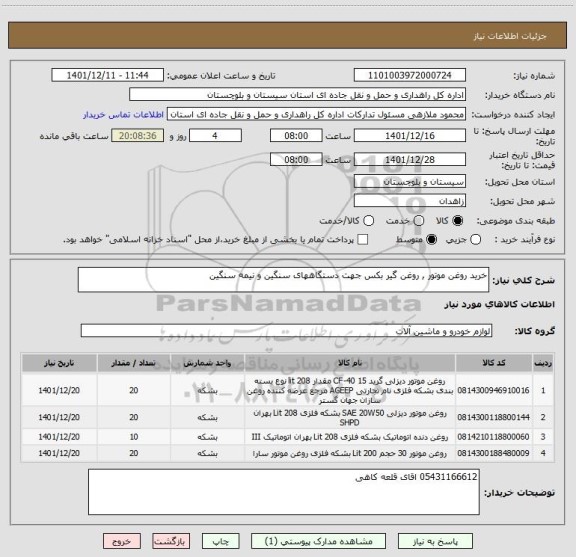Click the response deadline hour 08:00 field

click(x=296, y=136)
